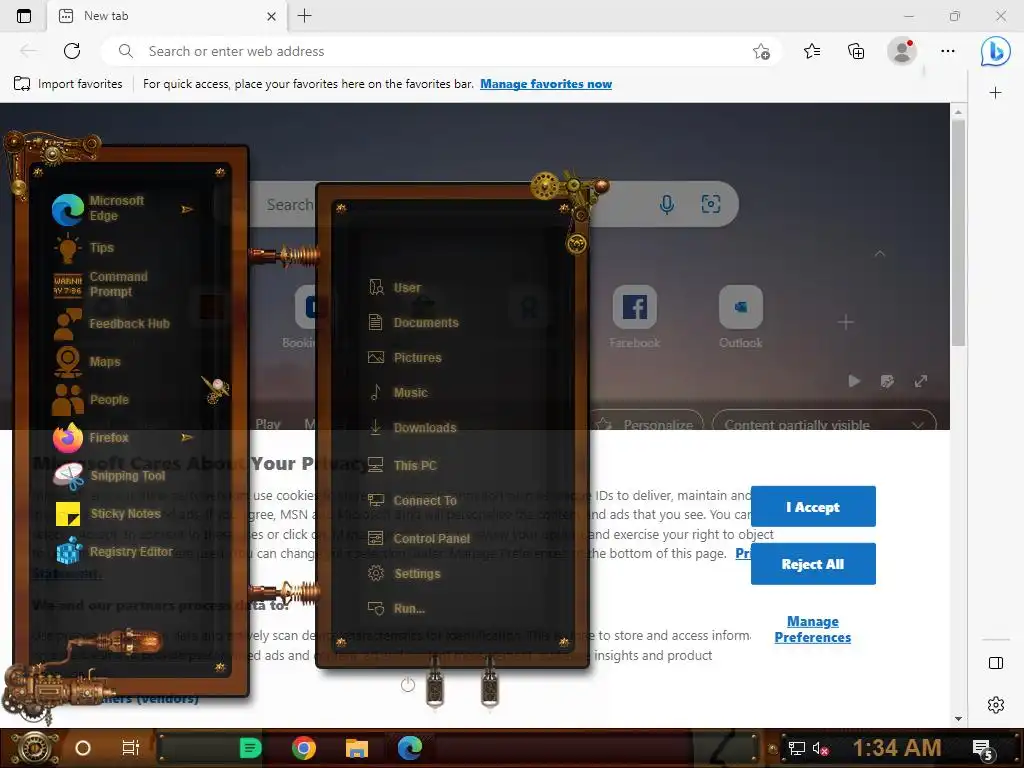This screenshot has width=1024, height=768.
Task: Open Snipping Tool
Action: click(x=110, y=475)
